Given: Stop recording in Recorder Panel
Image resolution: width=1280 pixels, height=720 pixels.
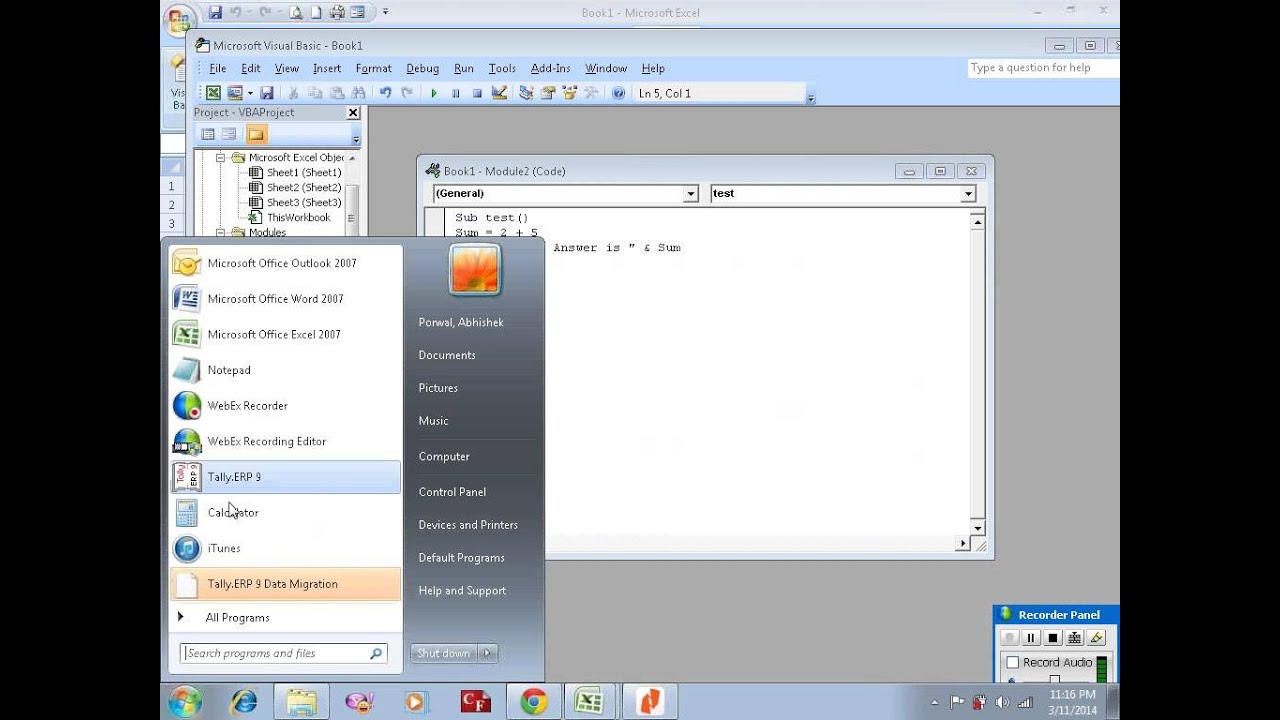Looking at the screenshot, I should pyautogui.click(x=1053, y=638).
